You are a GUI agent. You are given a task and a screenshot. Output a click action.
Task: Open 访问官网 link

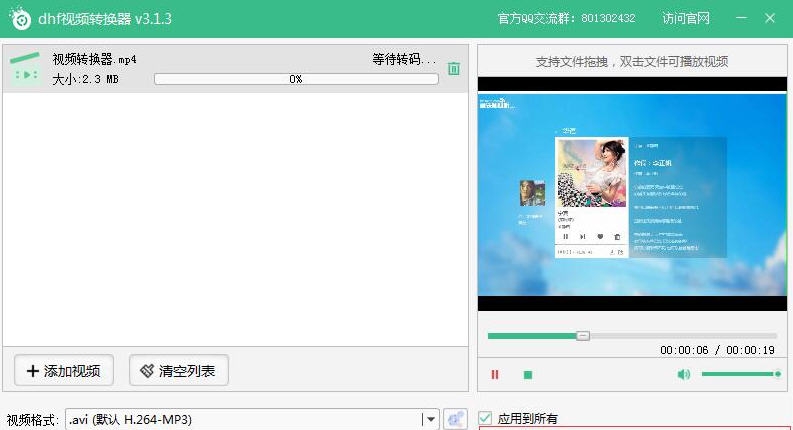pyautogui.click(x=686, y=19)
